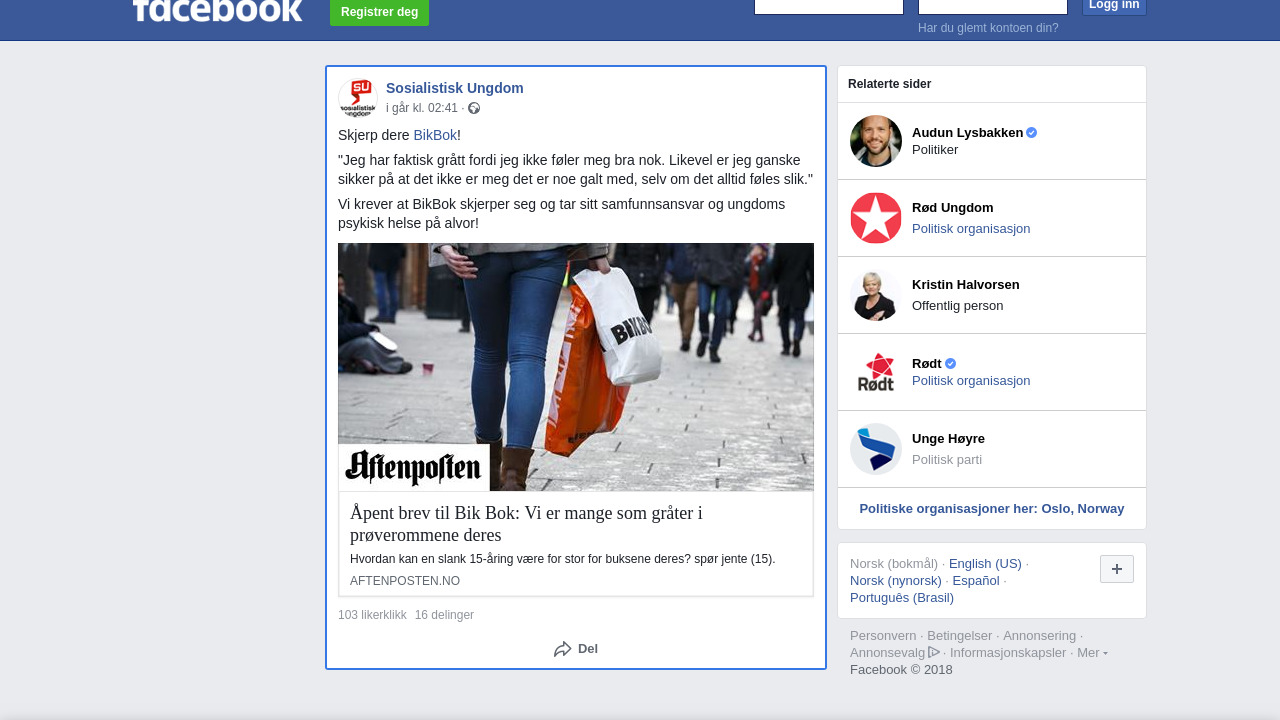Click the plus button for more languages
Image resolution: width=1280 pixels, height=720 pixels.
point(1117,569)
